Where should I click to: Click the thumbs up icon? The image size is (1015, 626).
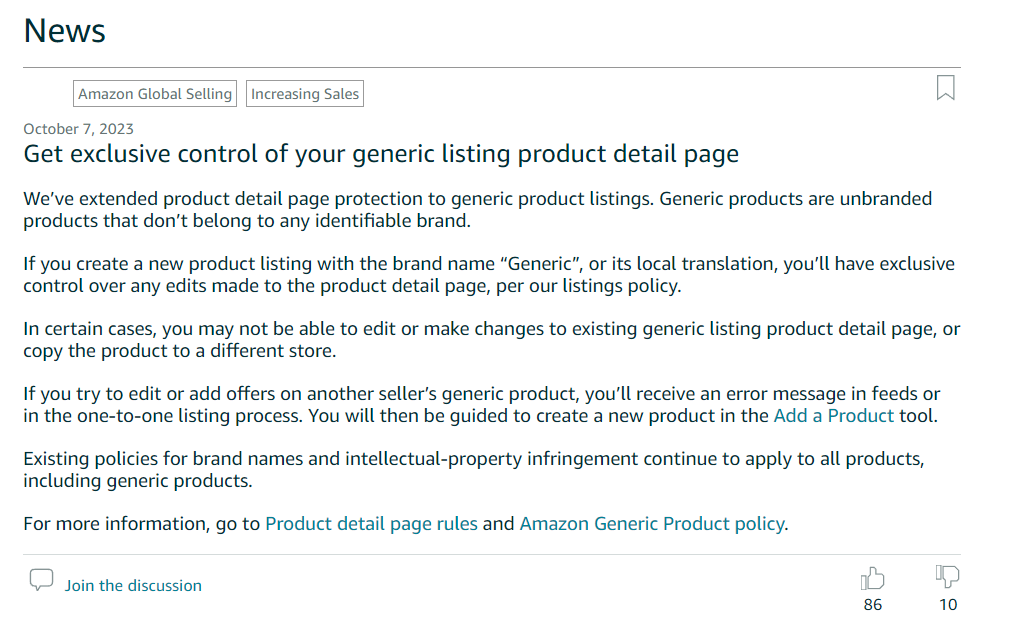point(872,578)
